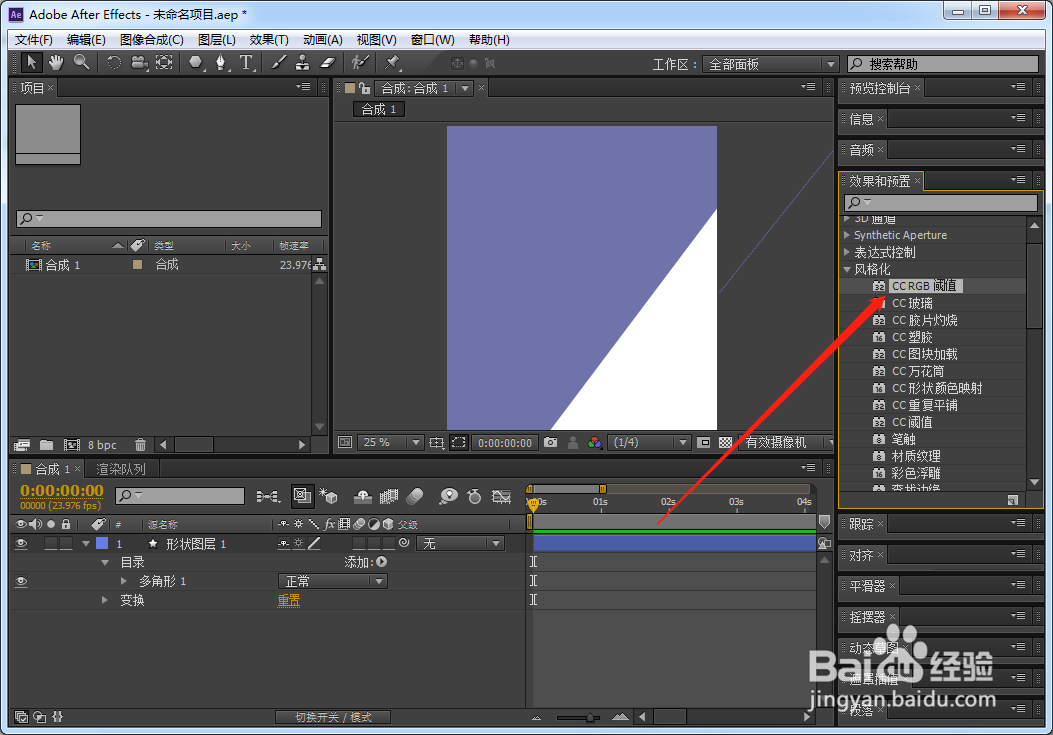Toggle live update button in timeline

302,496
